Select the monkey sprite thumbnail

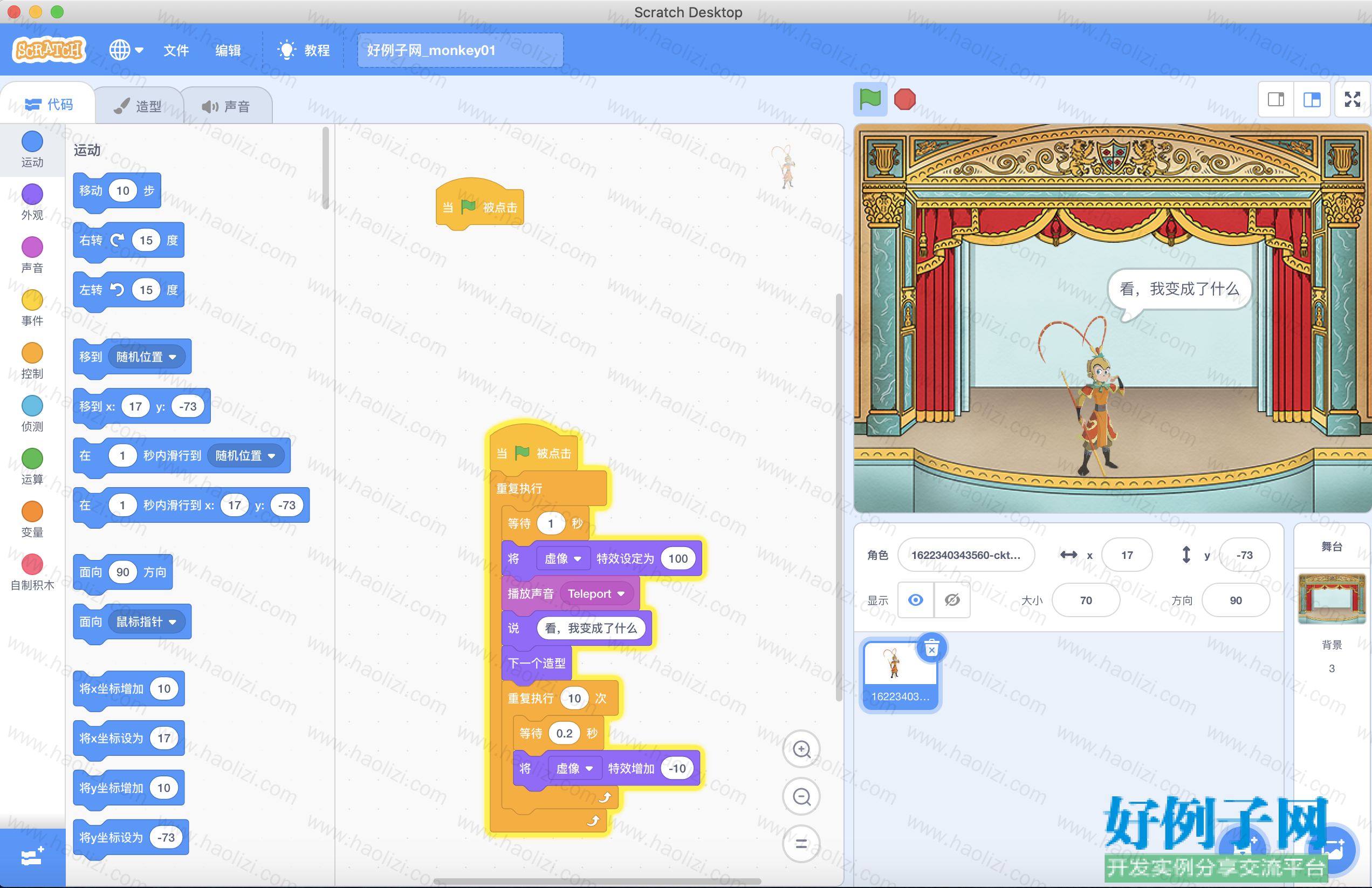point(900,675)
